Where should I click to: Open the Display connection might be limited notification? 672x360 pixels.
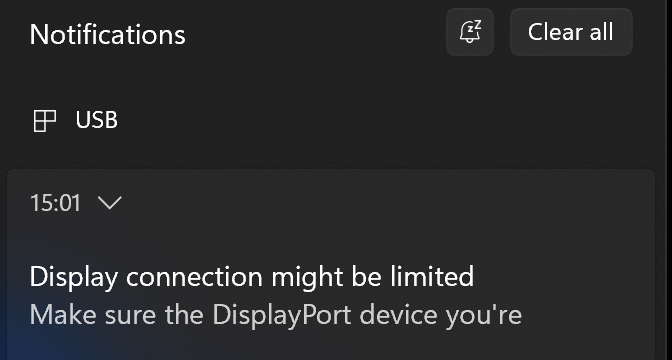(x=330, y=264)
